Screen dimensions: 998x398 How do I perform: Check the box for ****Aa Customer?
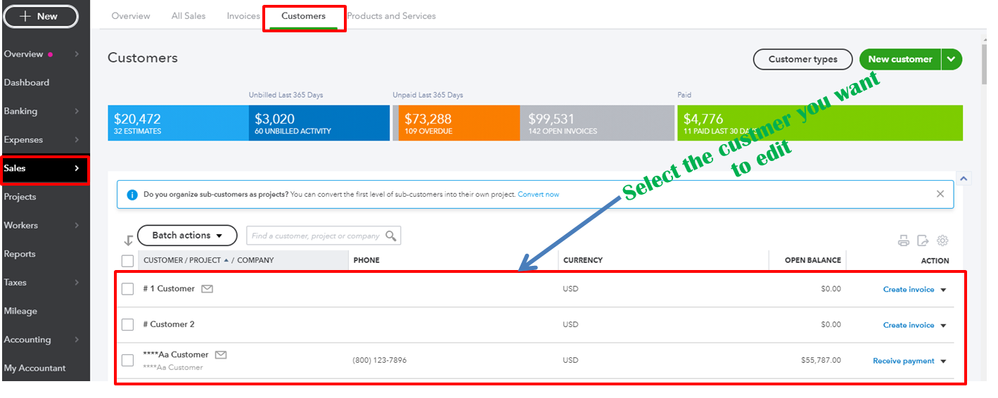click(128, 360)
